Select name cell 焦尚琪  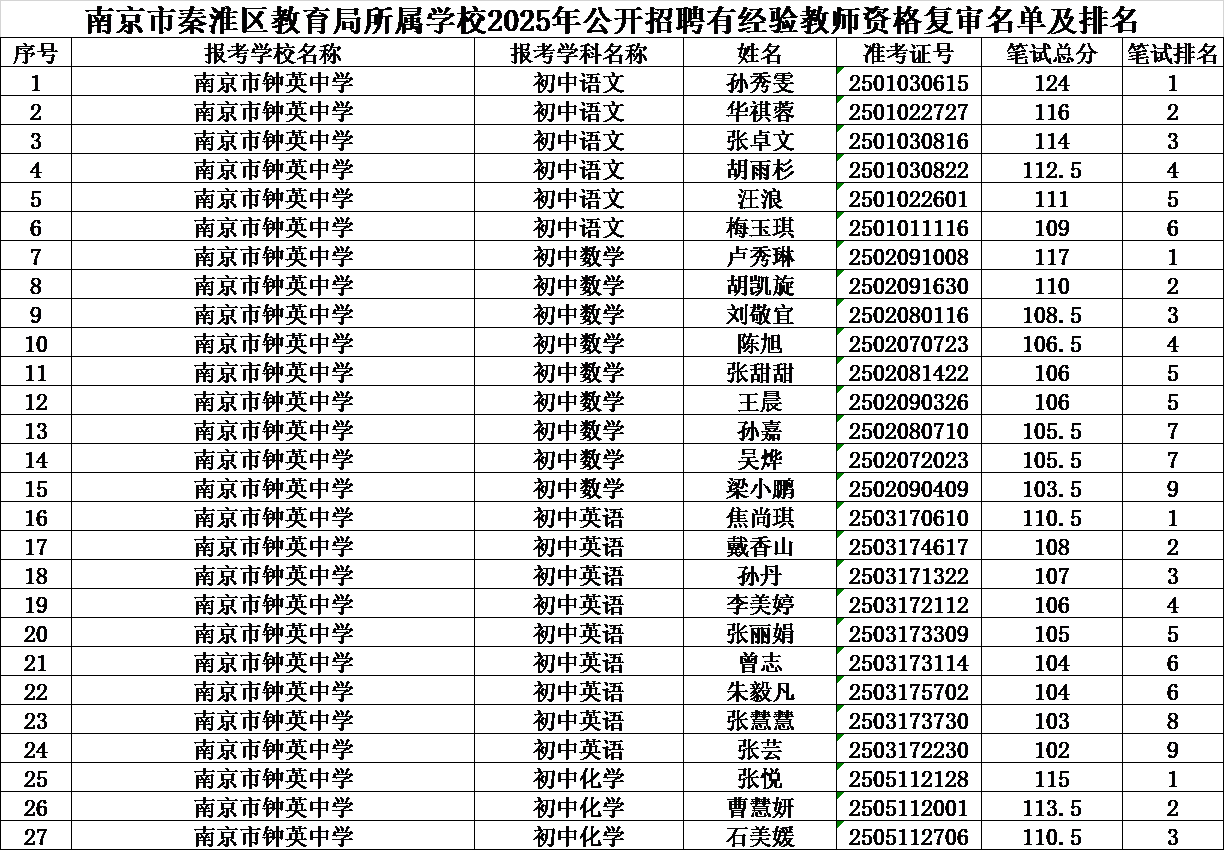point(759,518)
